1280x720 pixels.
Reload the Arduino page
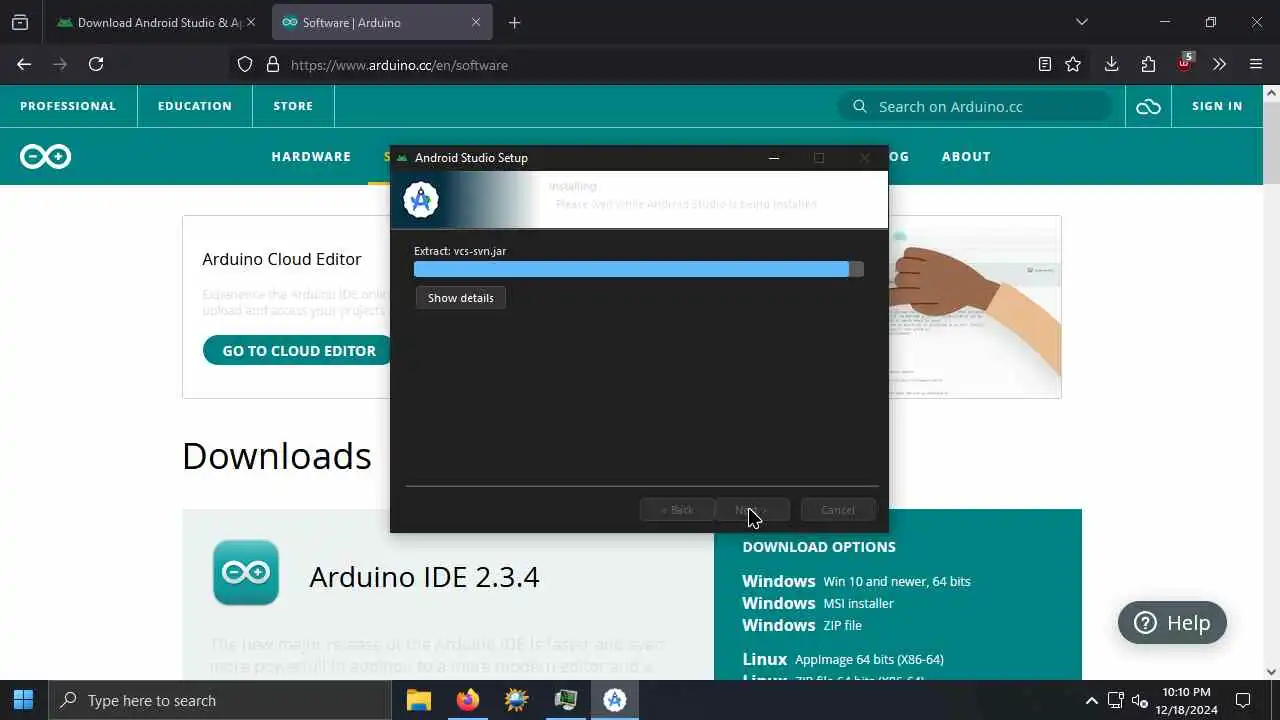coord(96,64)
